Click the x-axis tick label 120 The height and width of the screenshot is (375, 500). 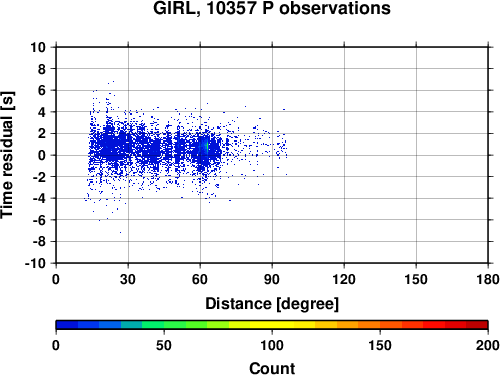tap(344, 279)
